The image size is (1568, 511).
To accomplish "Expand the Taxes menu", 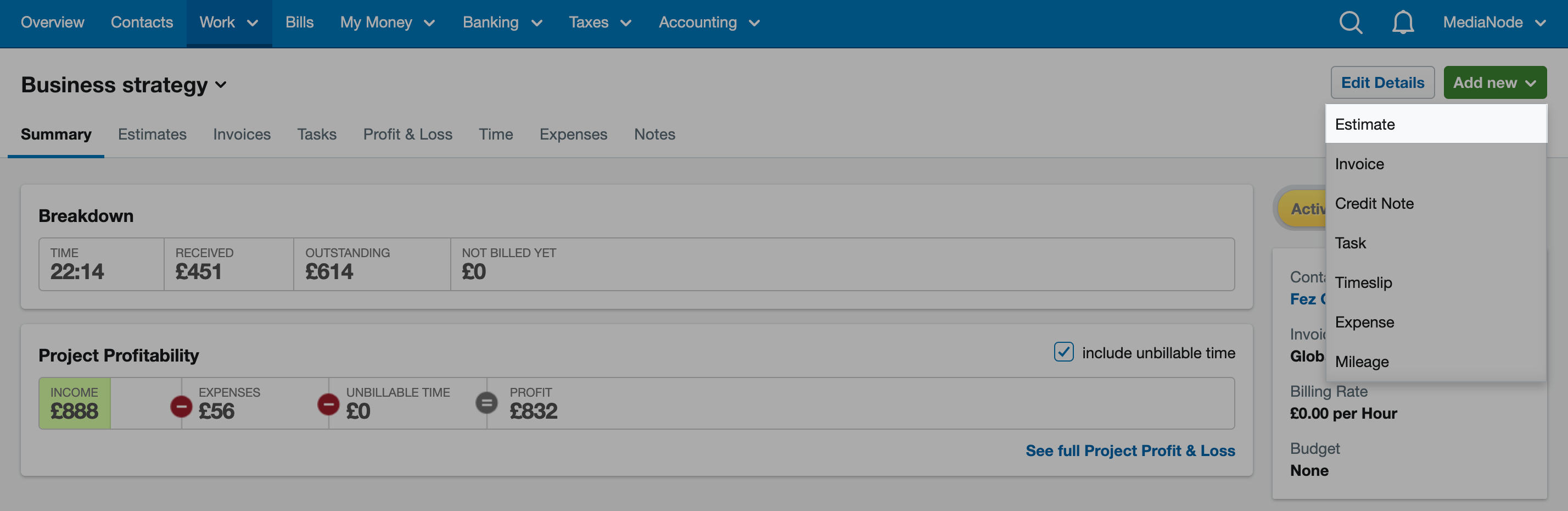I will 600,23.
